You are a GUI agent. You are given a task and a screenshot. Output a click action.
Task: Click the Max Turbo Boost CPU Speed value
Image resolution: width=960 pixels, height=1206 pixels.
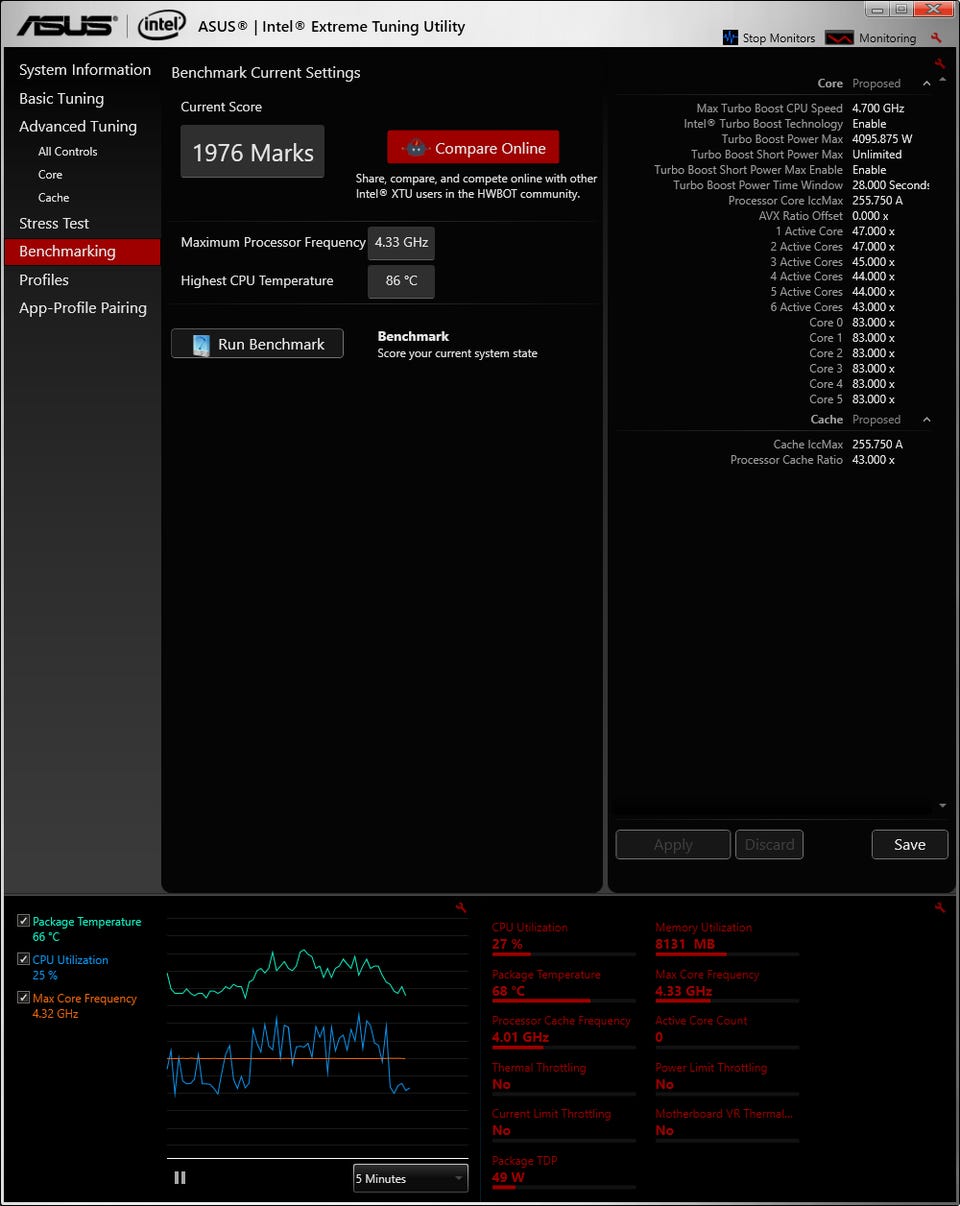tap(877, 108)
